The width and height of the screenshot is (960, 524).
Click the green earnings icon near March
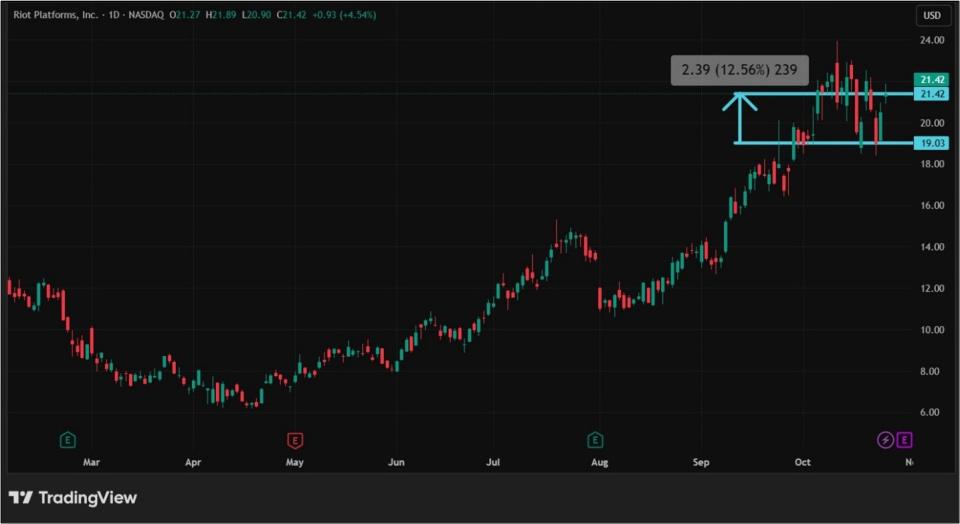coord(67,439)
